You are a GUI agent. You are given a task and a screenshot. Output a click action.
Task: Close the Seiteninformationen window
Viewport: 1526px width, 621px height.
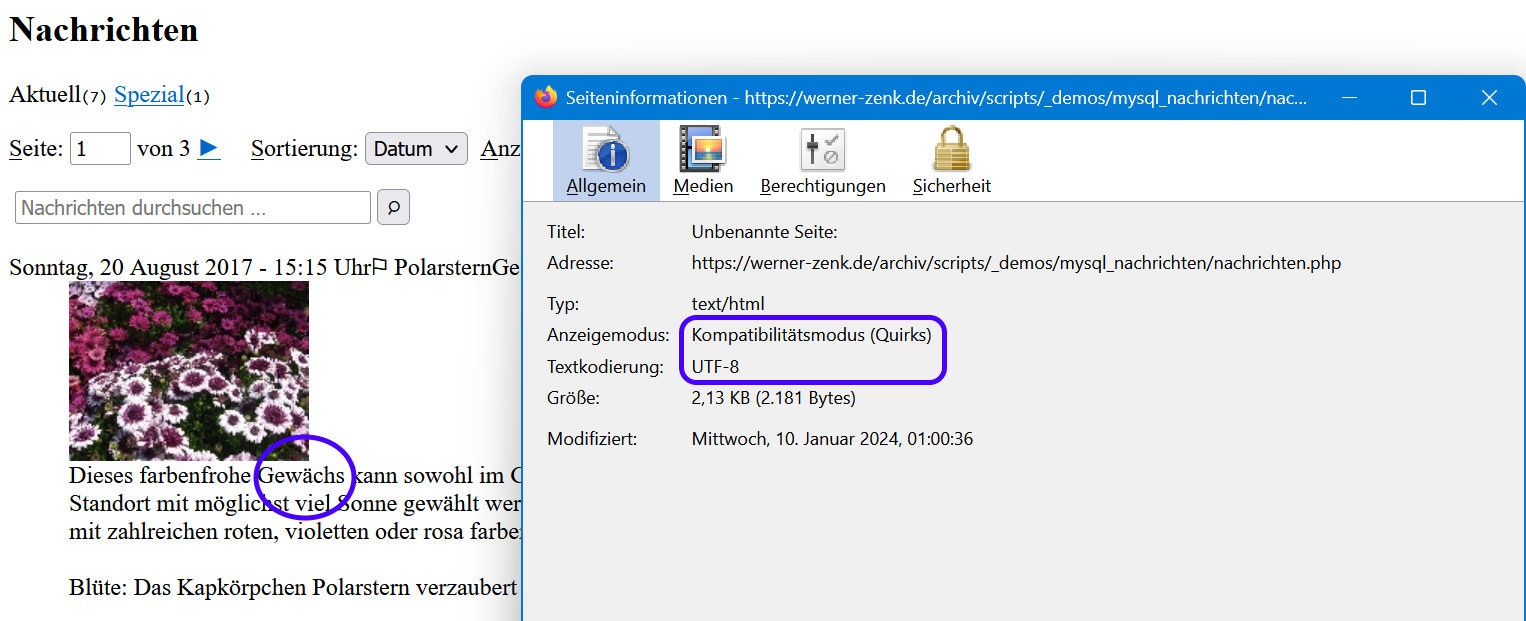(x=1489, y=98)
